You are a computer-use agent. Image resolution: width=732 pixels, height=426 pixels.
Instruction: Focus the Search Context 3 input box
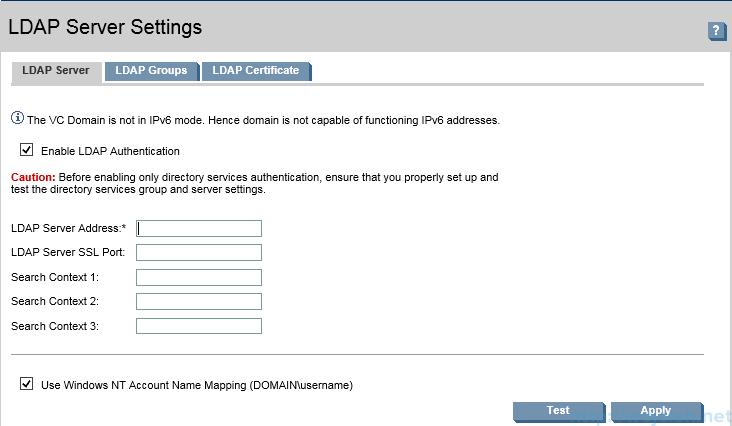[x=199, y=326]
